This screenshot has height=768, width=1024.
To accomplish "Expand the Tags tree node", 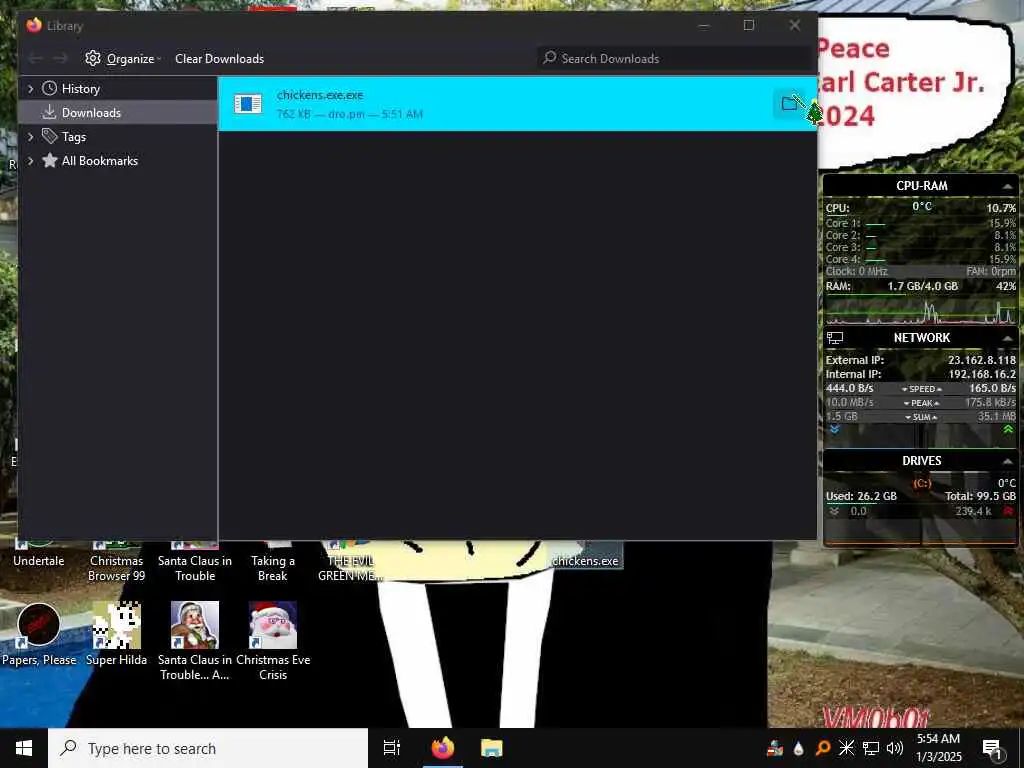I will 30,137.
